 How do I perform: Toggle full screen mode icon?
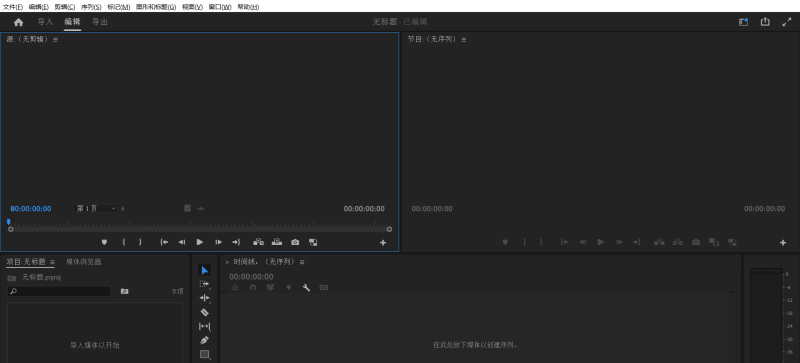(786, 22)
